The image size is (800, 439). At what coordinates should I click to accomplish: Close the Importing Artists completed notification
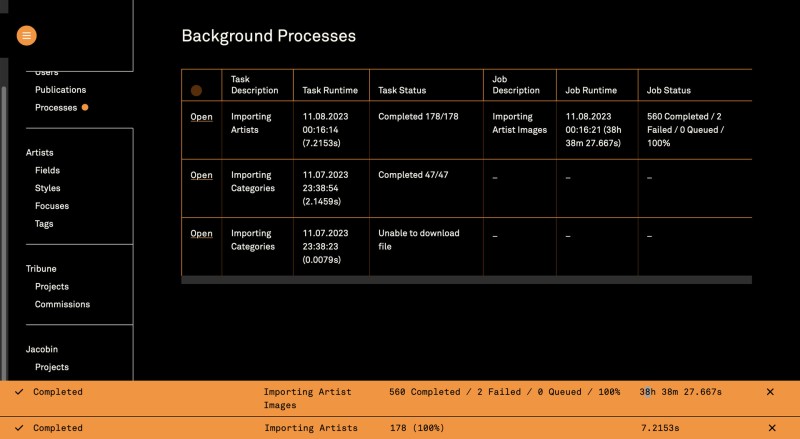[x=770, y=428]
